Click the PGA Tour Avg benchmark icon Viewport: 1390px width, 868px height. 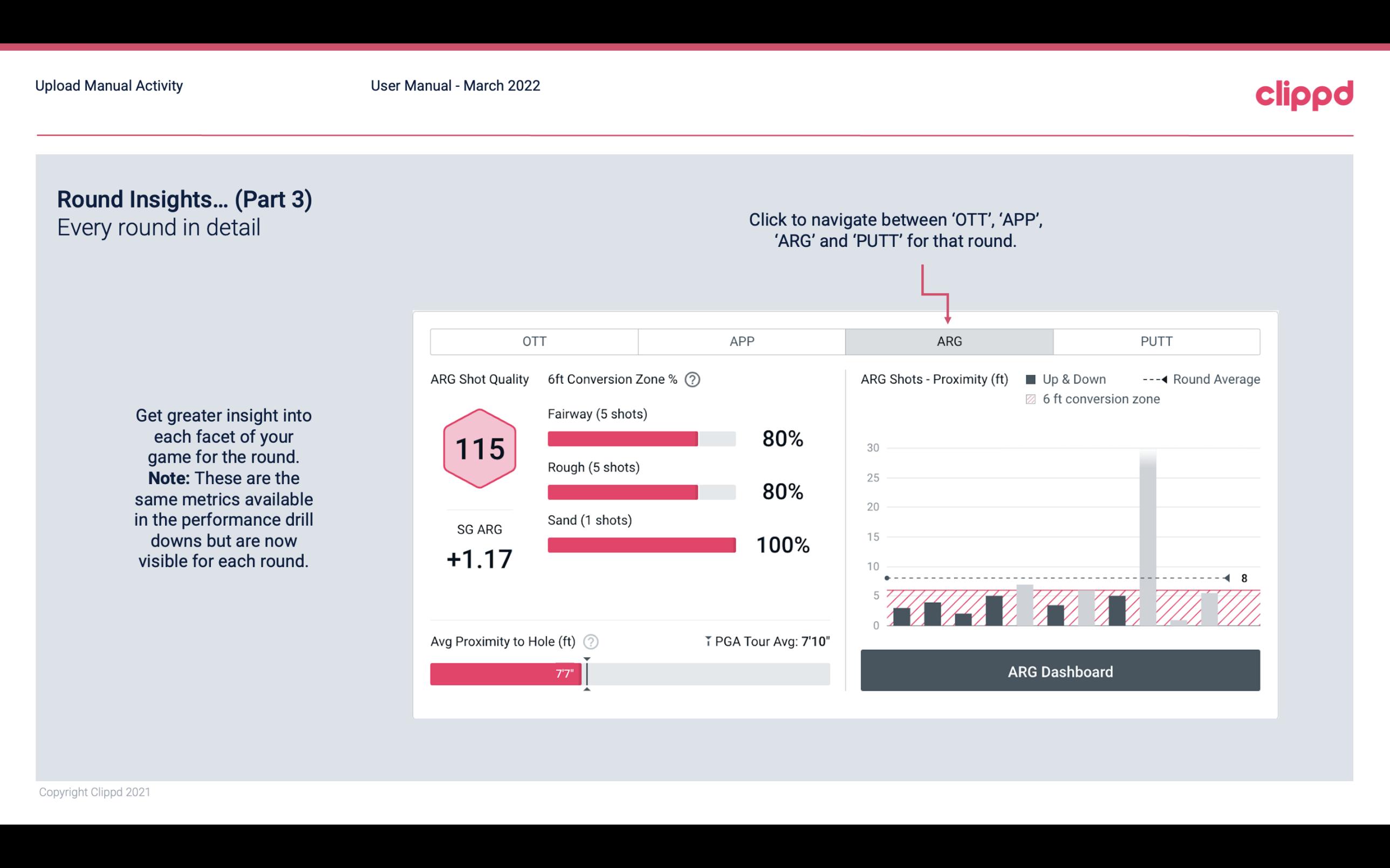pos(705,640)
